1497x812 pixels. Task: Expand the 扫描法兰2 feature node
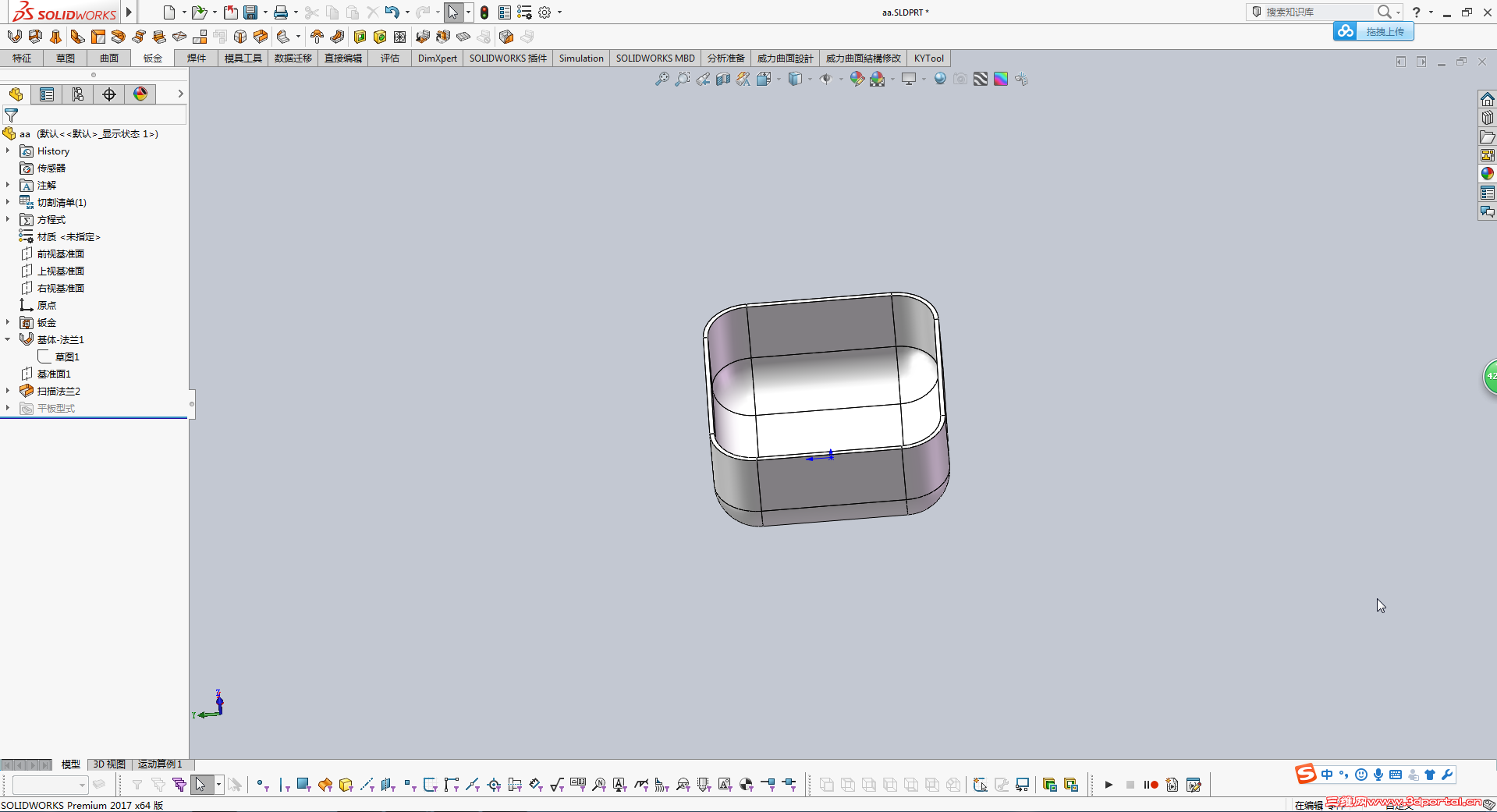tap(8, 391)
